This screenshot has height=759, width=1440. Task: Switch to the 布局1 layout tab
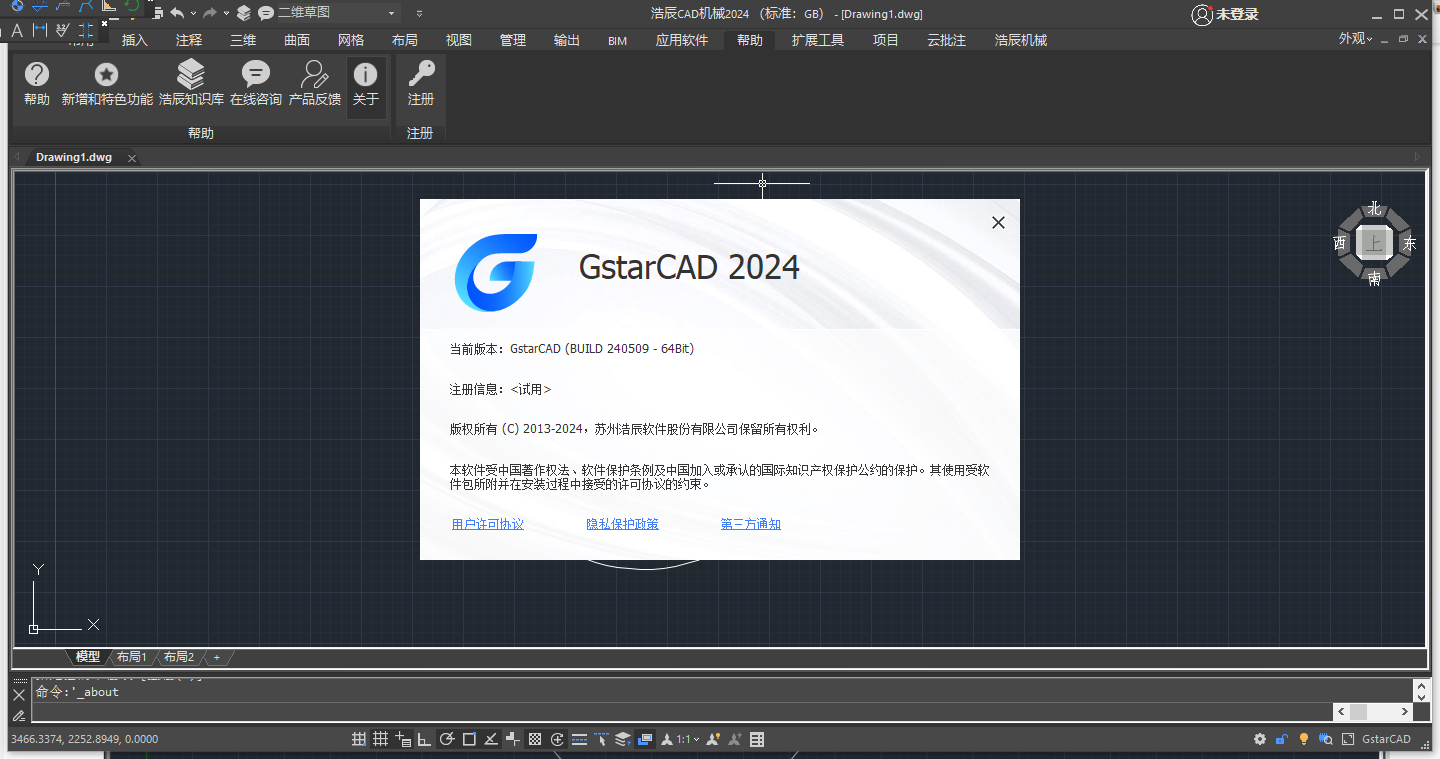point(132,657)
